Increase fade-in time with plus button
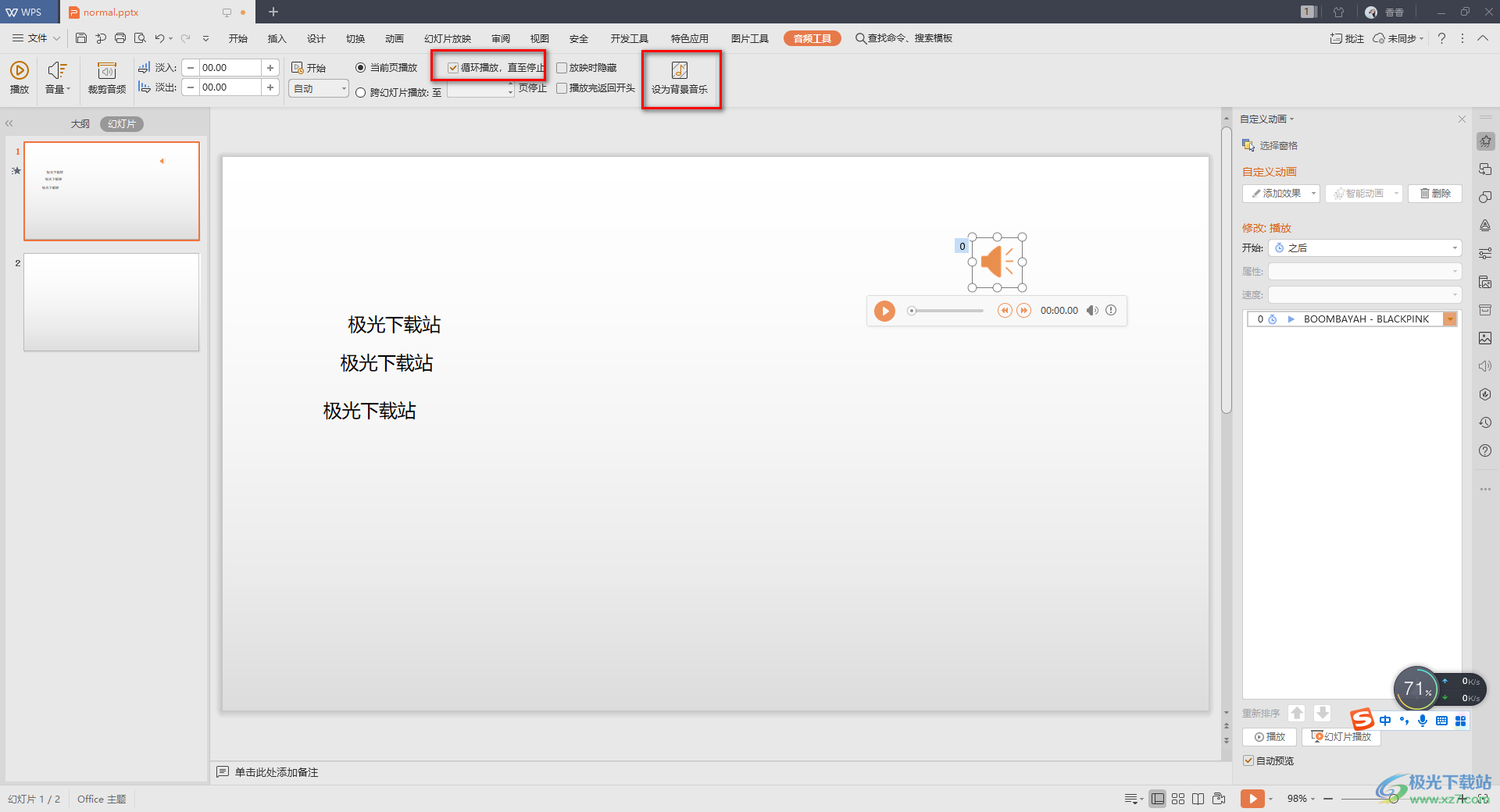This screenshot has height=812, width=1500. (270, 68)
